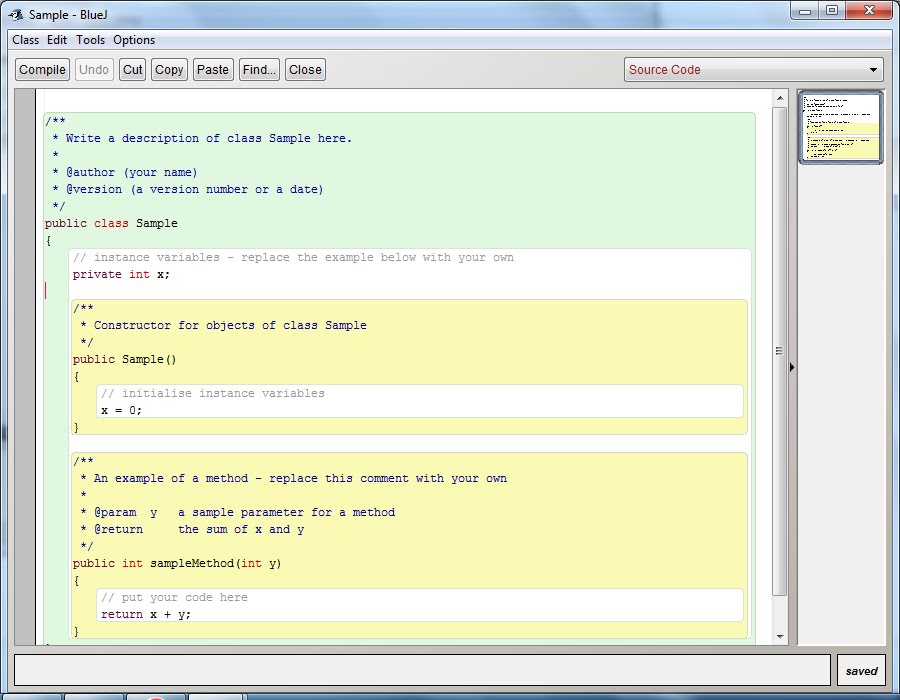The height and width of the screenshot is (700, 900).
Task: Copy the current selection
Action: 168,69
